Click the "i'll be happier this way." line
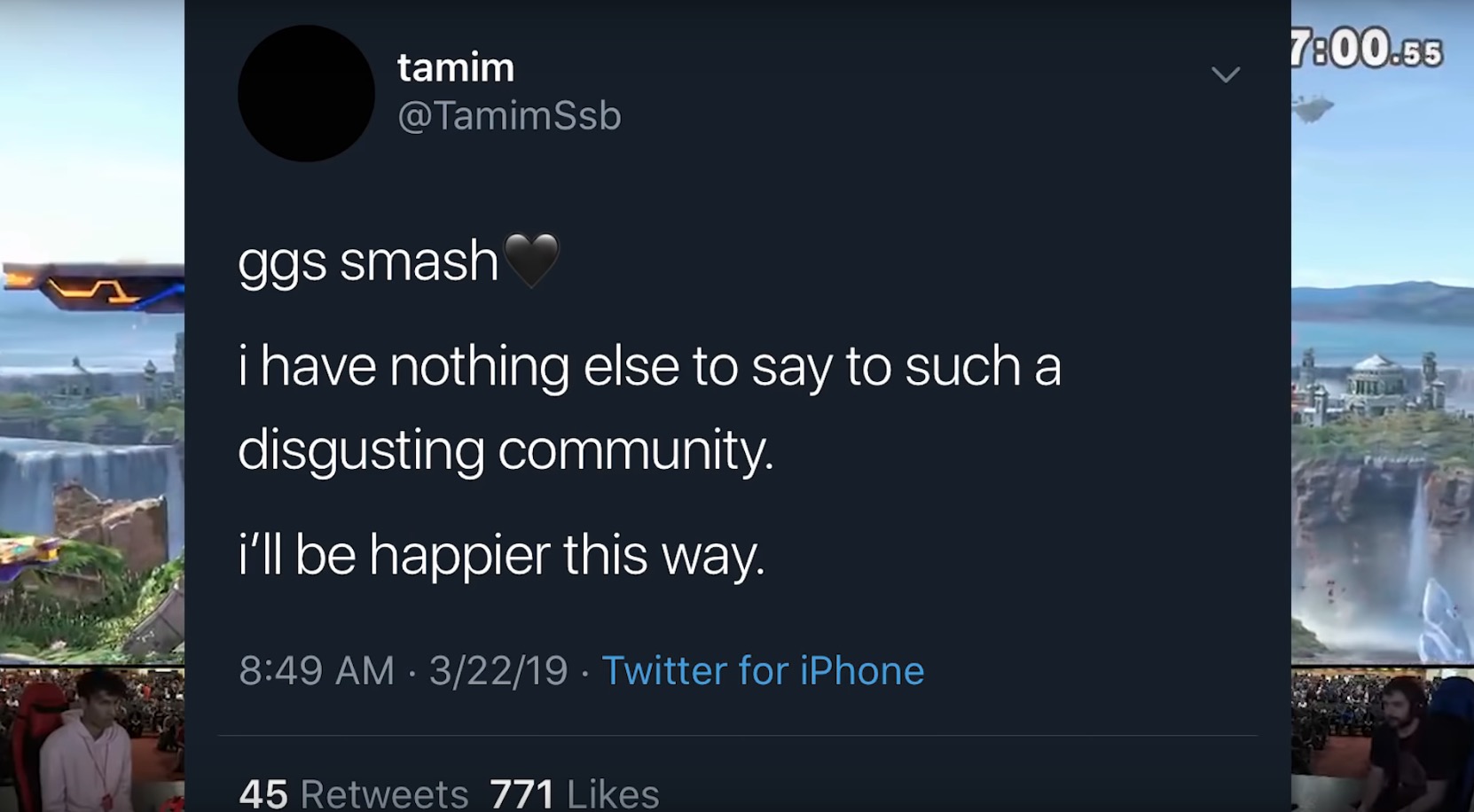Screen dimensions: 1474x812 pos(501,555)
